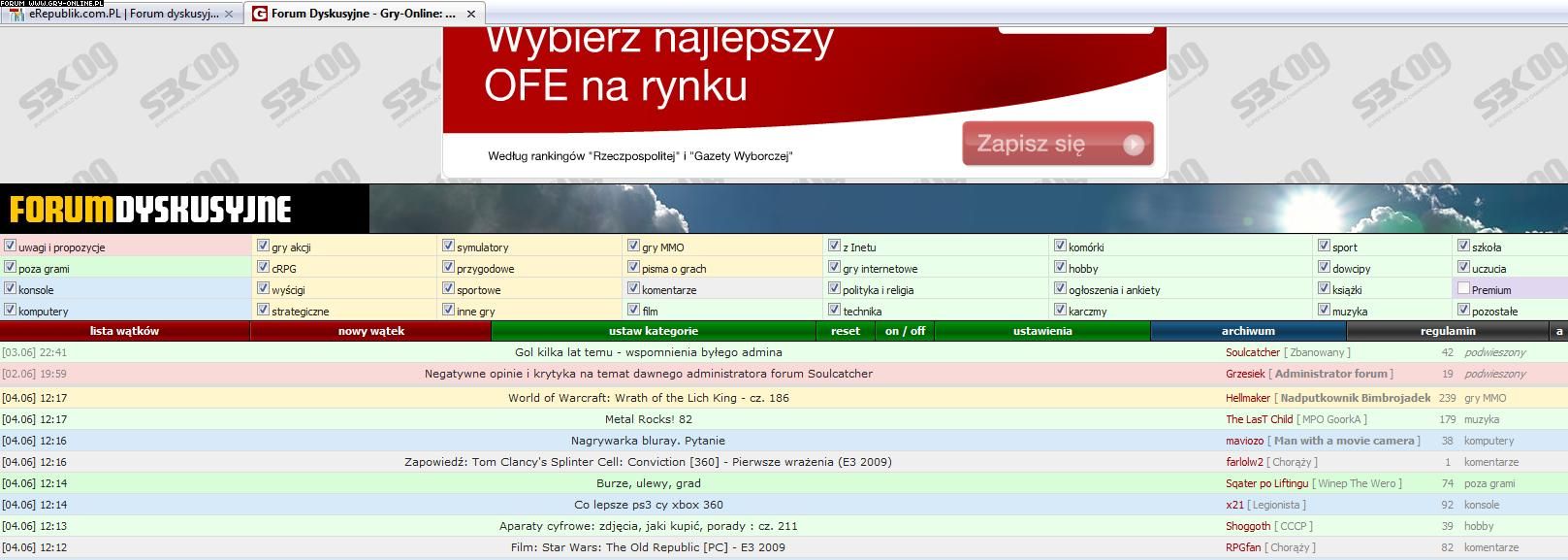Close the Forum Dyskusyjne Gry-Online tab
Image resolution: width=1568 pixels, height=560 pixels.
click(471, 15)
